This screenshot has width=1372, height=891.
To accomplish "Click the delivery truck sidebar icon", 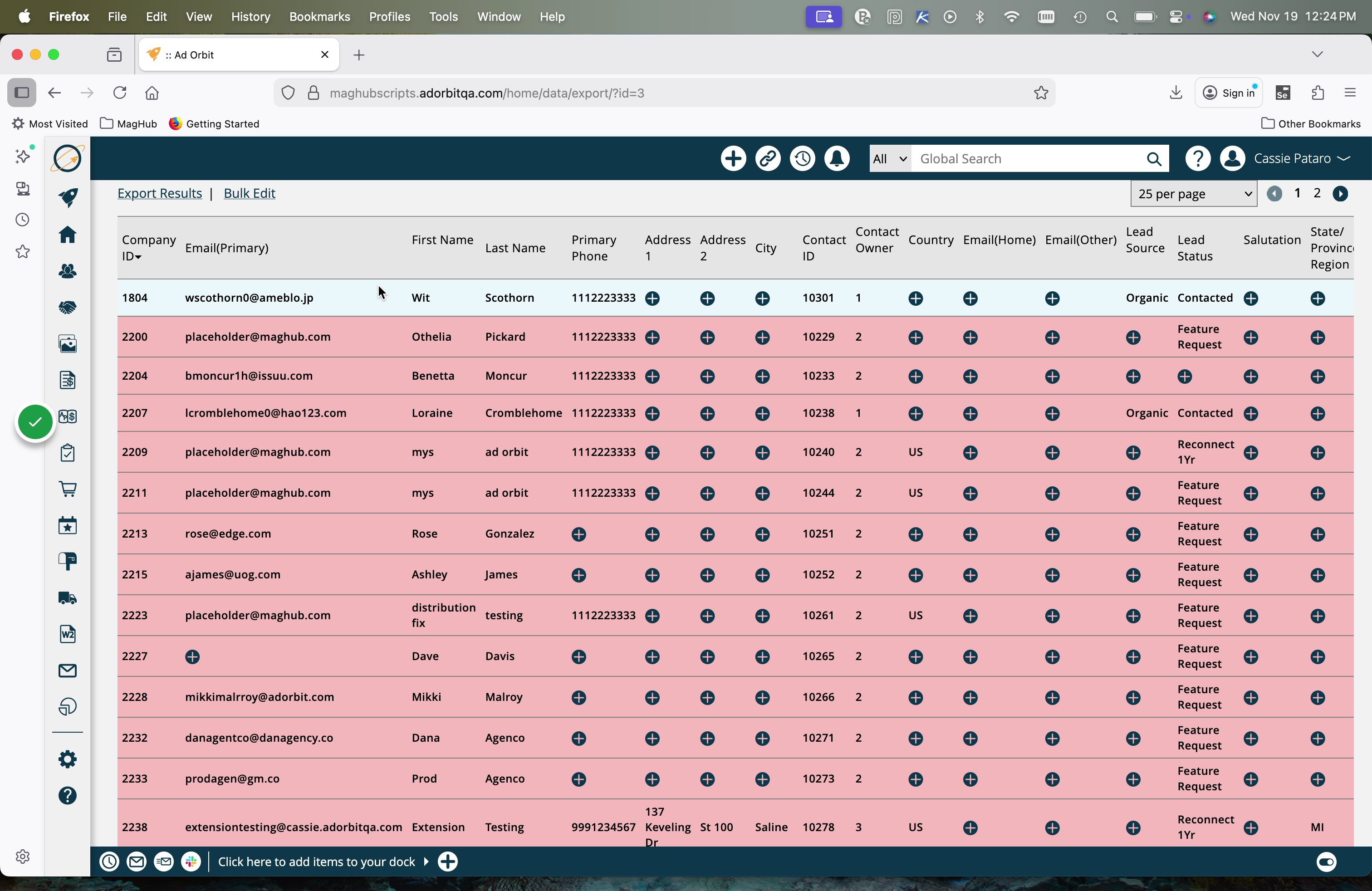I will click(68, 598).
